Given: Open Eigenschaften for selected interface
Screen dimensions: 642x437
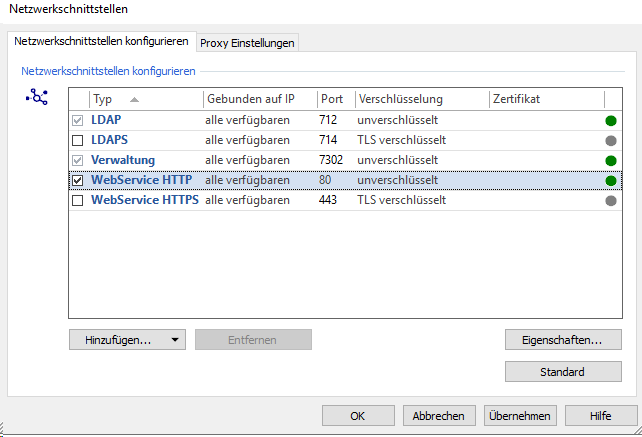Looking at the screenshot, I should point(563,340).
